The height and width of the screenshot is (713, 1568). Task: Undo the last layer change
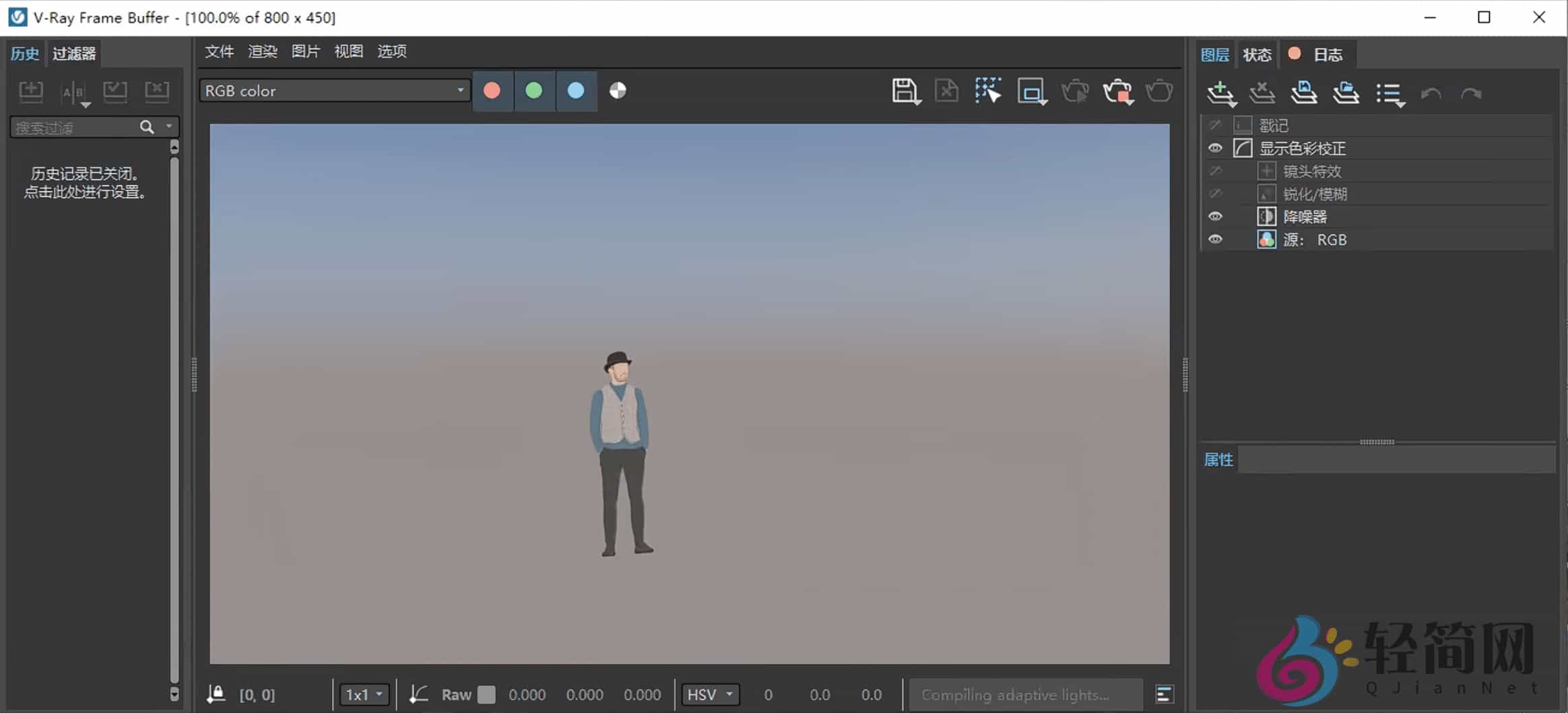pos(1431,93)
